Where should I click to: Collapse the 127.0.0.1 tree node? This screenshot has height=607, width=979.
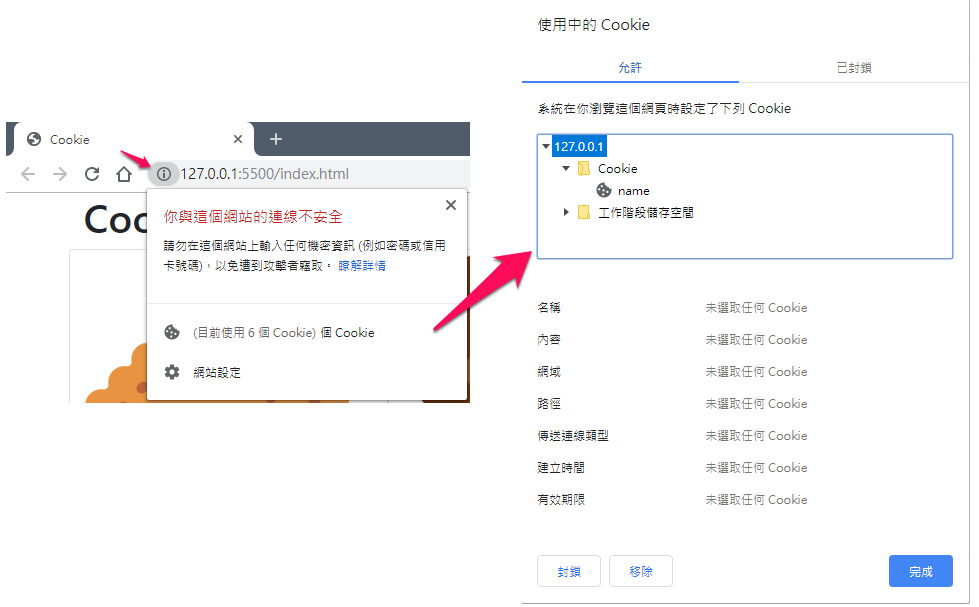click(x=546, y=147)
